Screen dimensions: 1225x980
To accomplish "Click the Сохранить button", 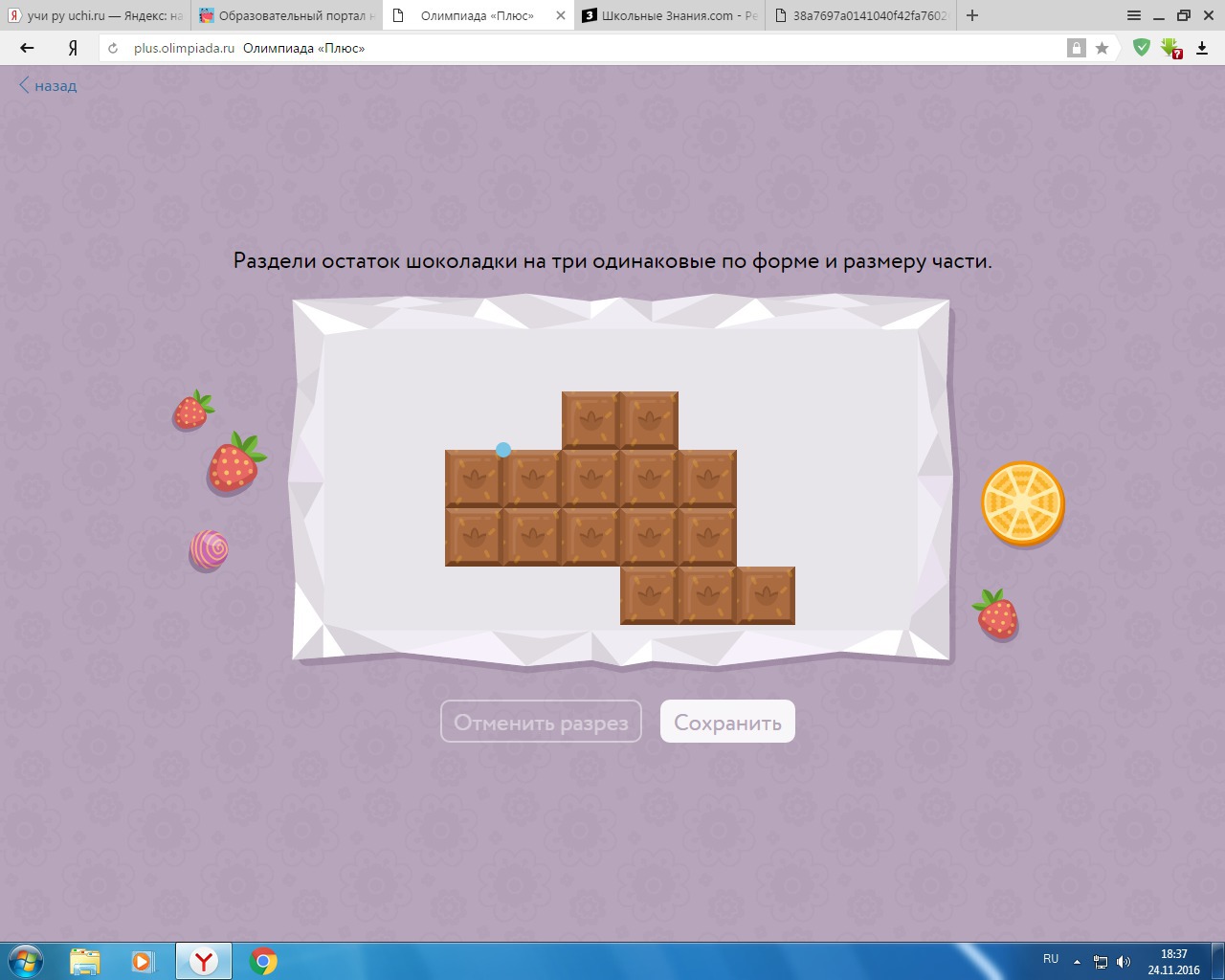I will pos(727,722).
